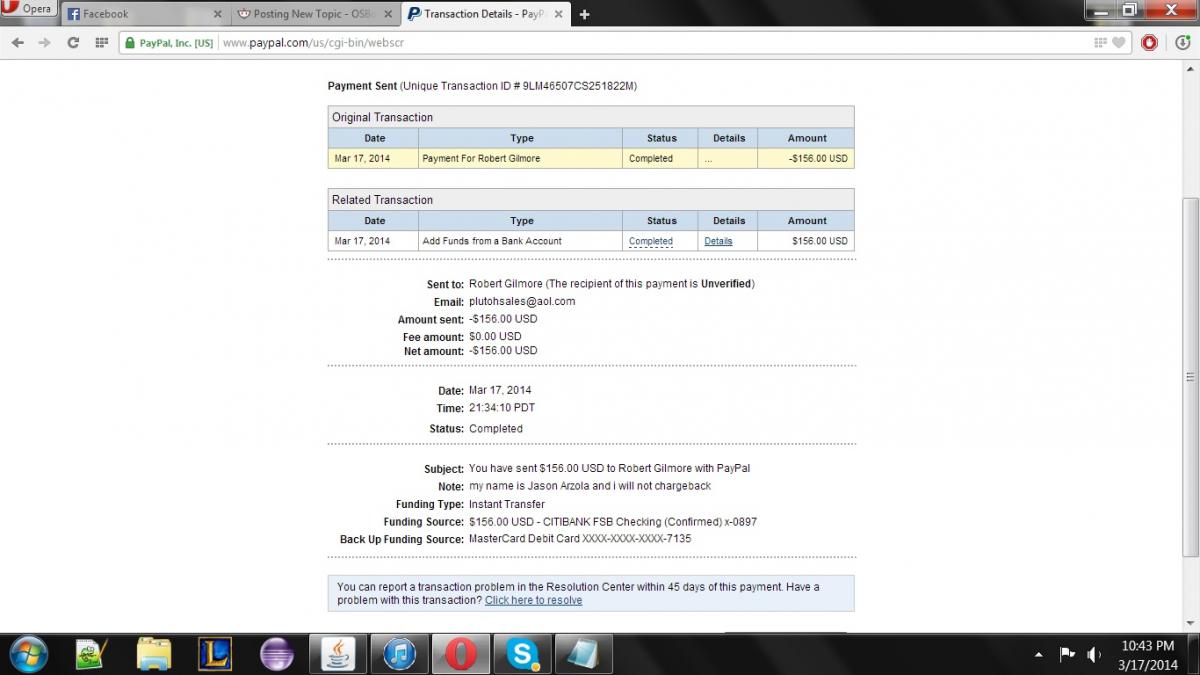The image size is (1200, 675).
Task: Click the 'Click here to resolve' link
Action: tap(533, 600)
